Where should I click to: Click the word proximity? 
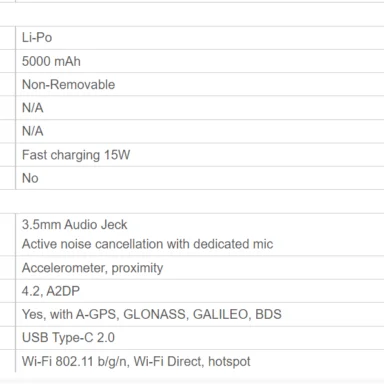(x=137, y=268)
